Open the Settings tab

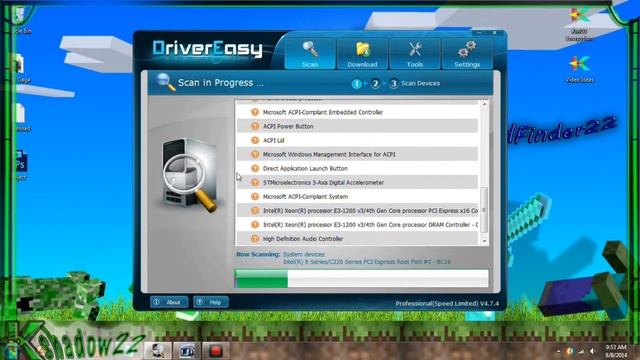click(x=467, y=53)
